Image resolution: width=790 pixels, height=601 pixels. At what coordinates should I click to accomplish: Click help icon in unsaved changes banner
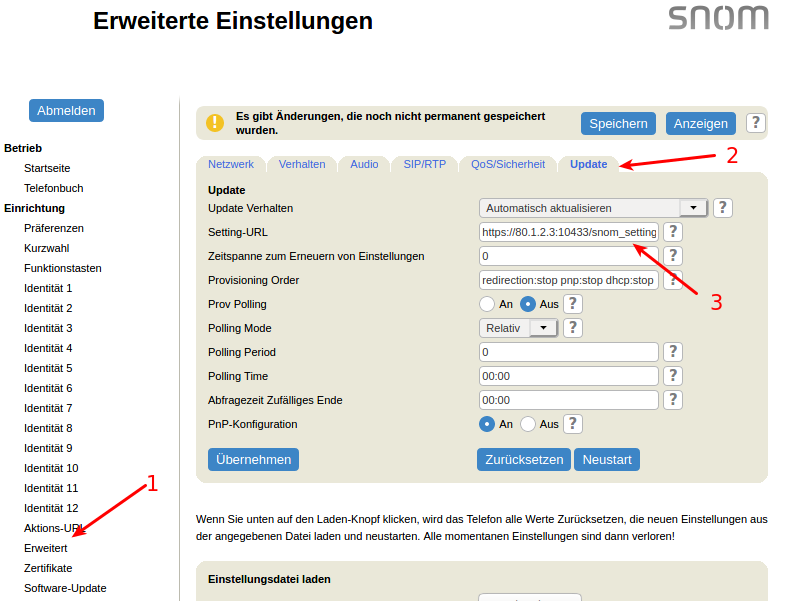point(756,123)
